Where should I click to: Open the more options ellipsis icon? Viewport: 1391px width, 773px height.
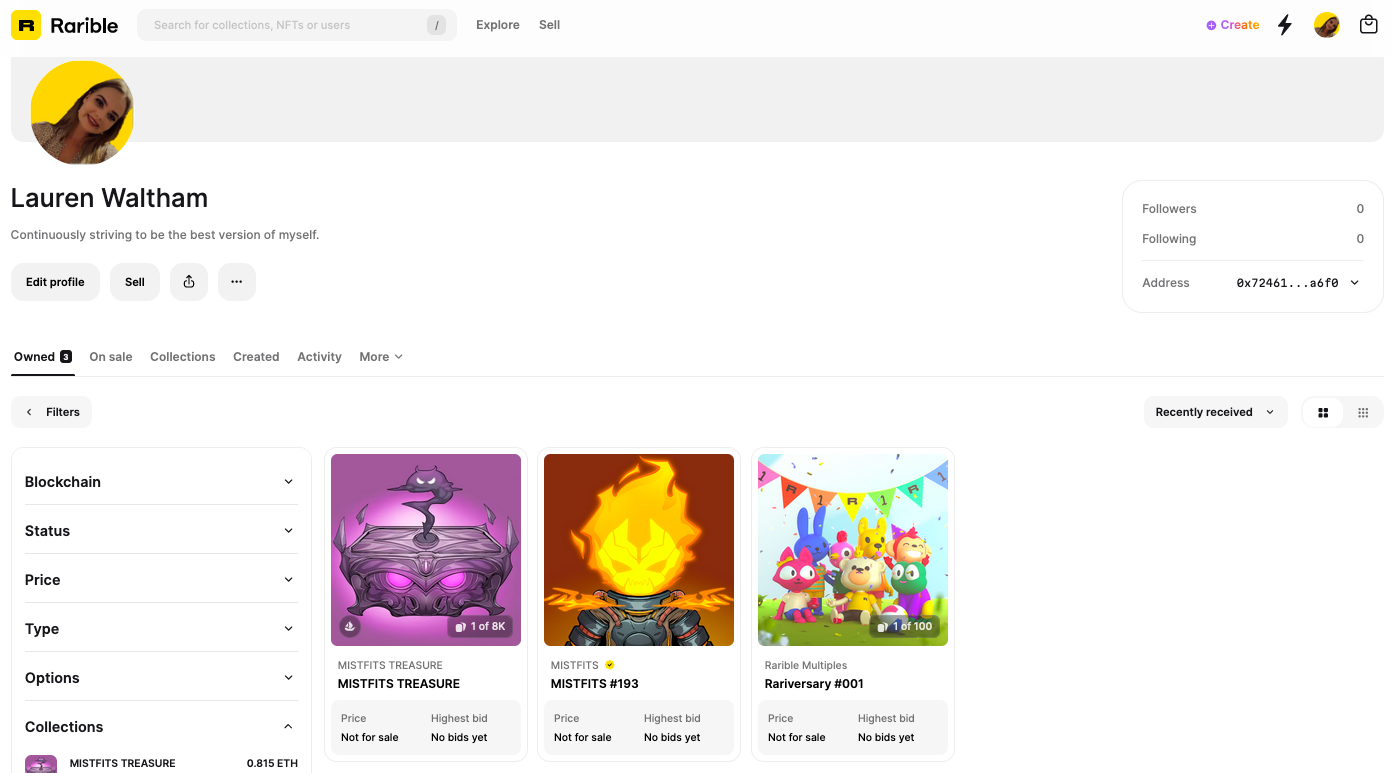coord(236,281)
